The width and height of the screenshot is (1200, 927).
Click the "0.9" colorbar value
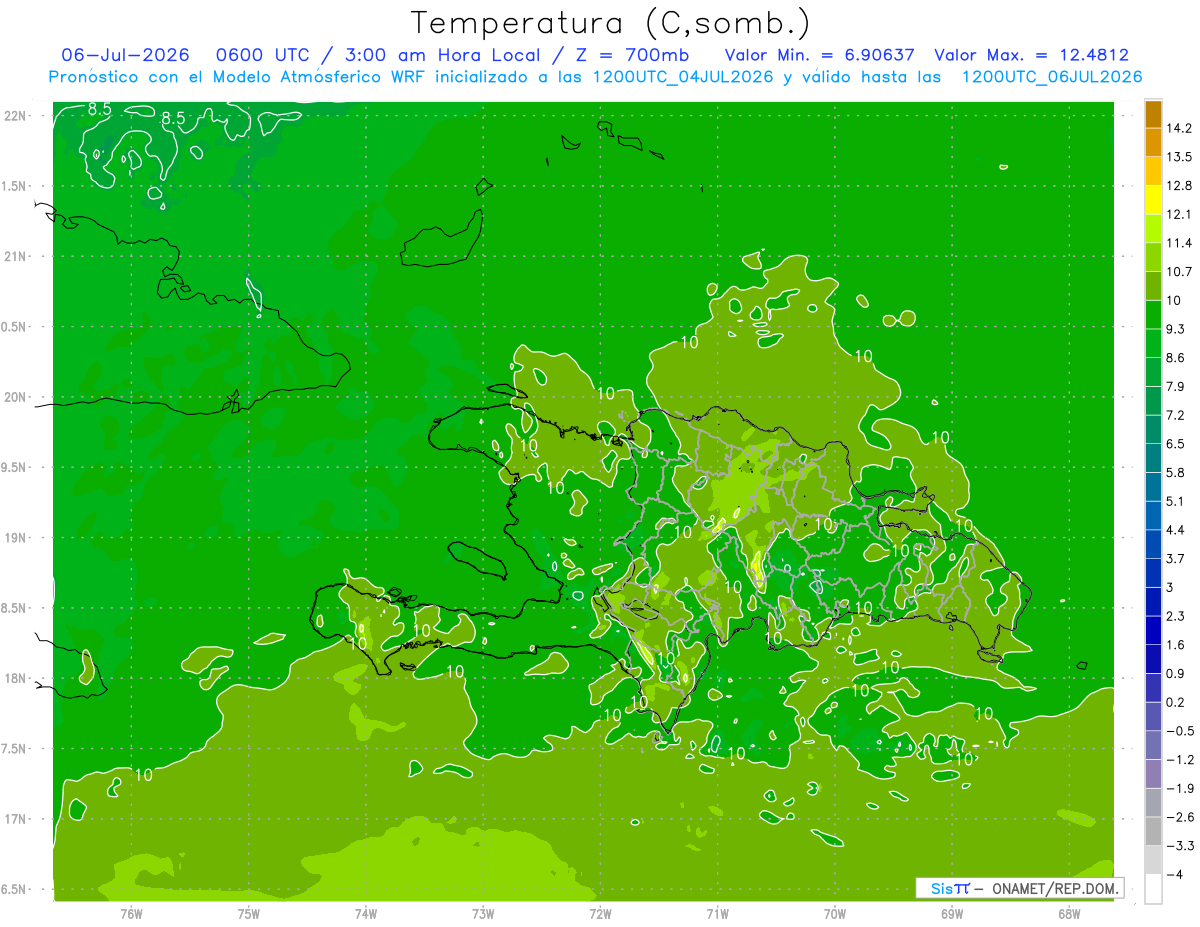[x=1176, y=673]
